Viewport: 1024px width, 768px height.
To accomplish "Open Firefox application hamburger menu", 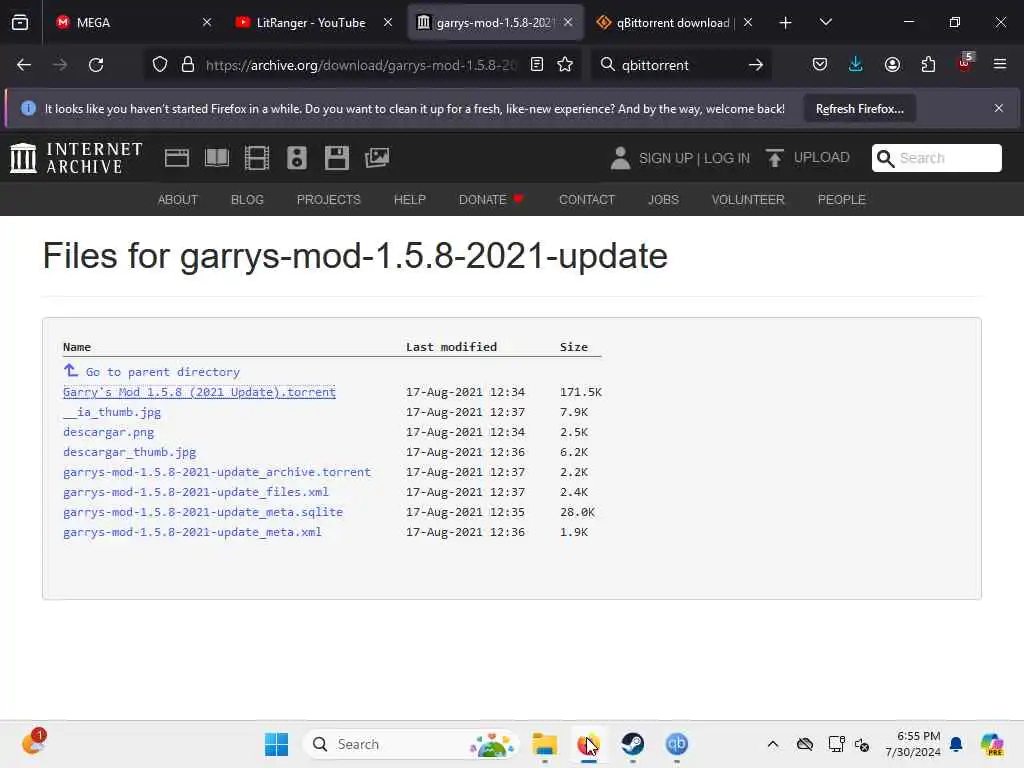I will click(1000, 65).
